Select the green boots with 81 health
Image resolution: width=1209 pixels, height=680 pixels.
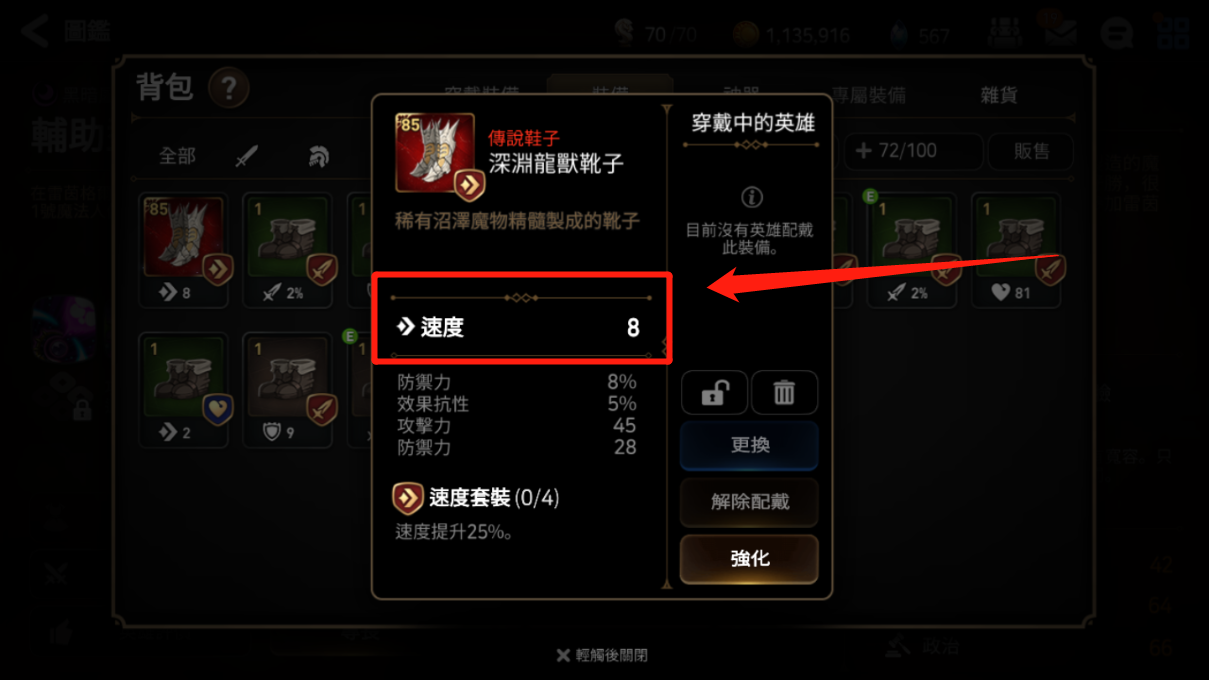[x=1019, y=250]
